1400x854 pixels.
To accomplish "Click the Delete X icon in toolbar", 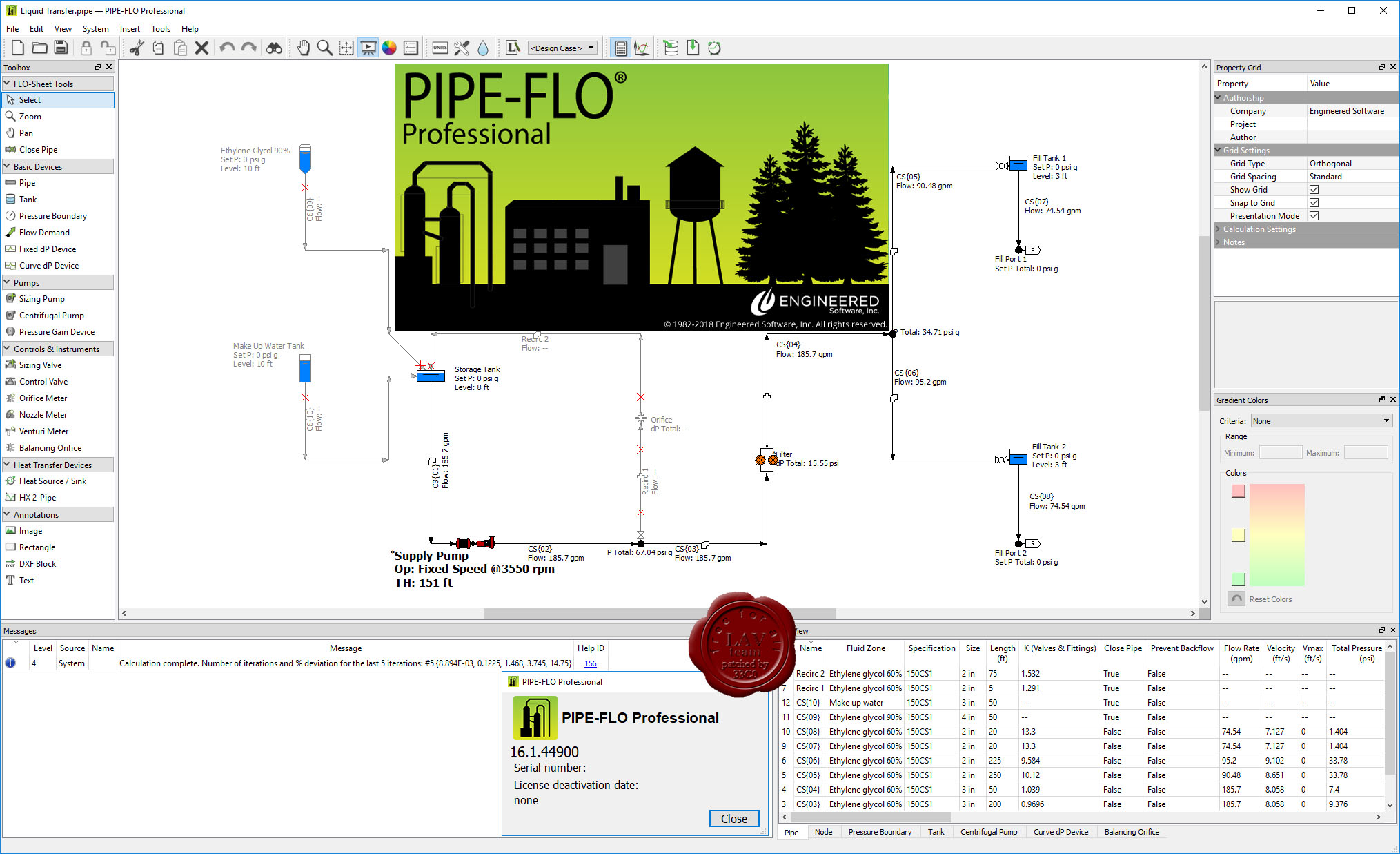I will (201, 48).
